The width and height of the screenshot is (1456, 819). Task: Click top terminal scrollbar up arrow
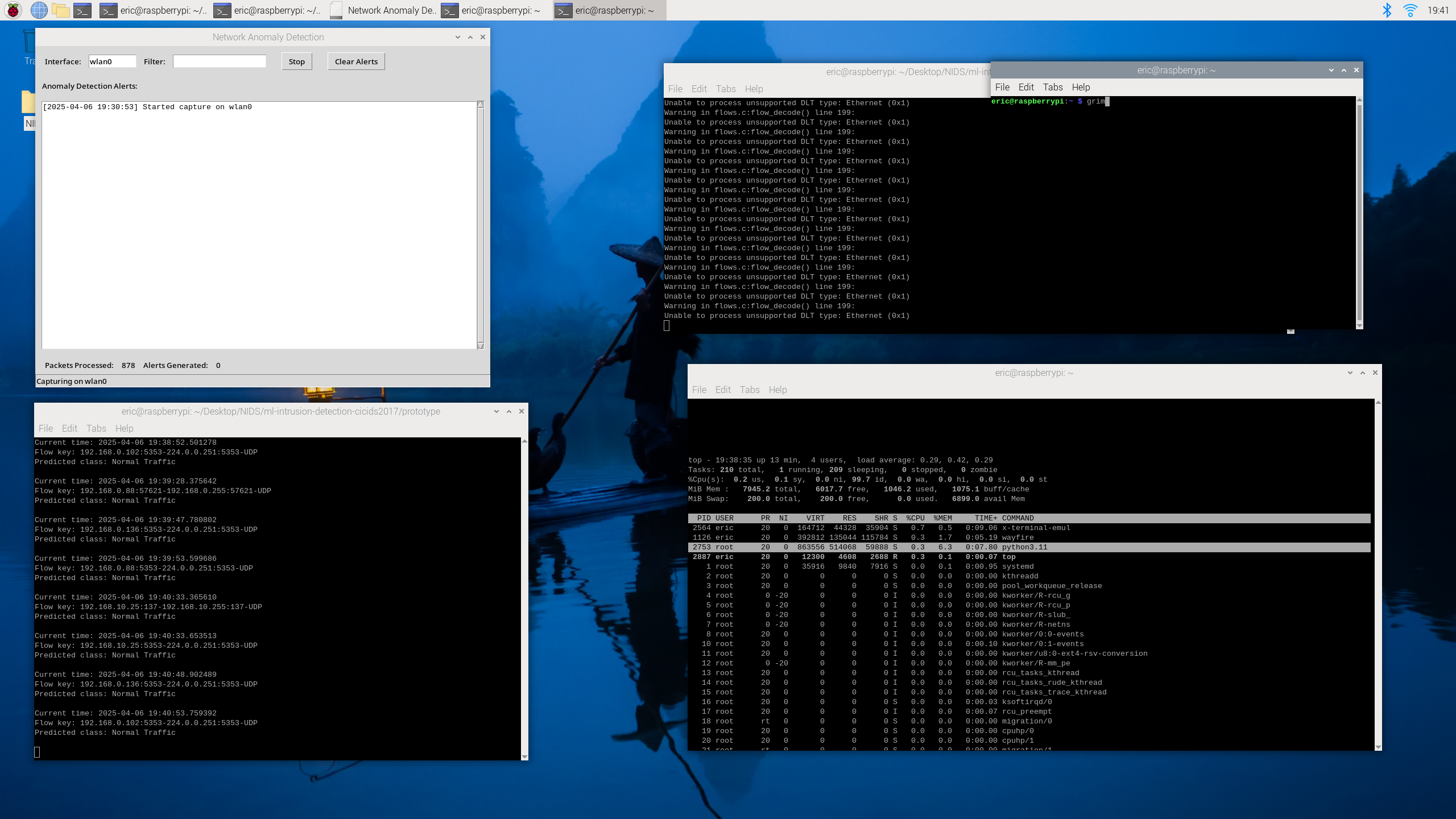pos(1378,402)
